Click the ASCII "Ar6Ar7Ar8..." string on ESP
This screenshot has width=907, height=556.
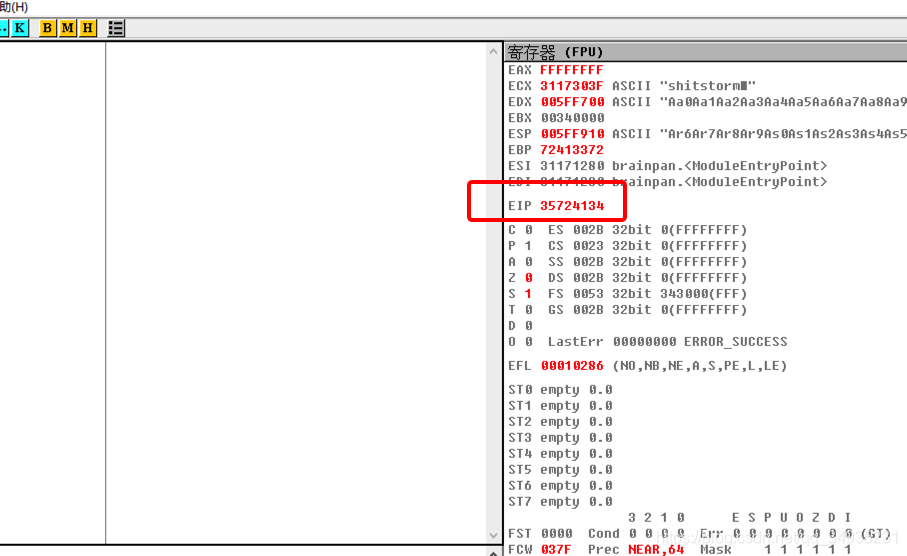(x=759, y=134)
